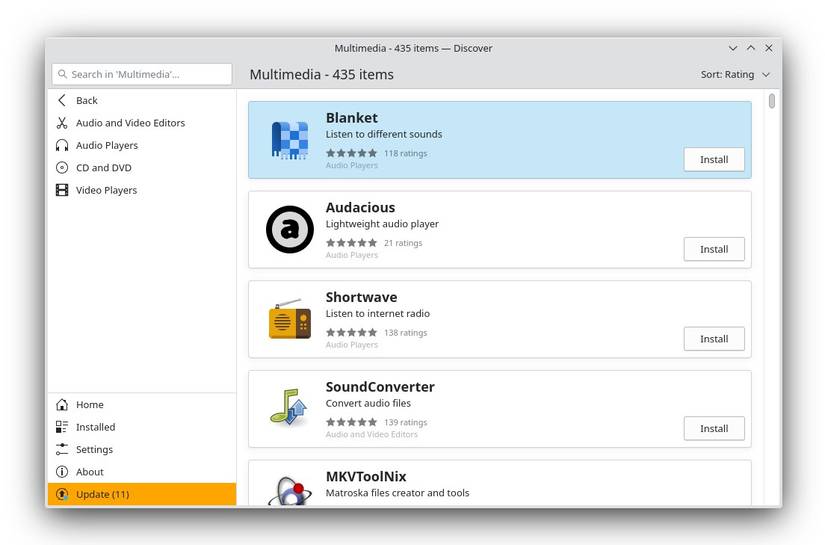This screenshot has height=545, width=825.
Task: Open Video Players category
Action: [x=142, y=190]
